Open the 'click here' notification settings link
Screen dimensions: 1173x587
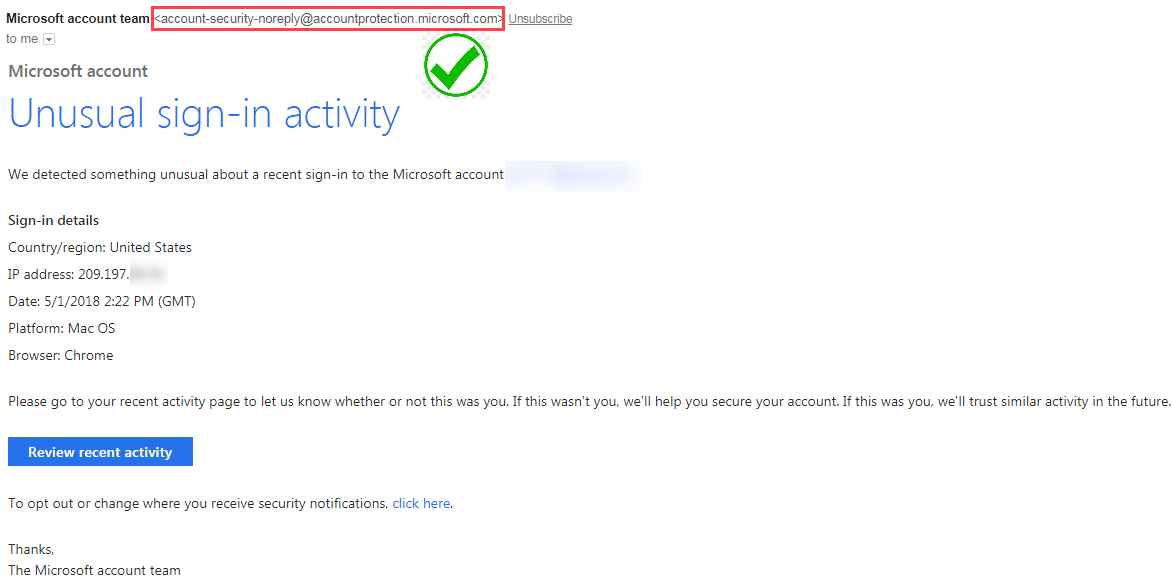click(421, 503)
